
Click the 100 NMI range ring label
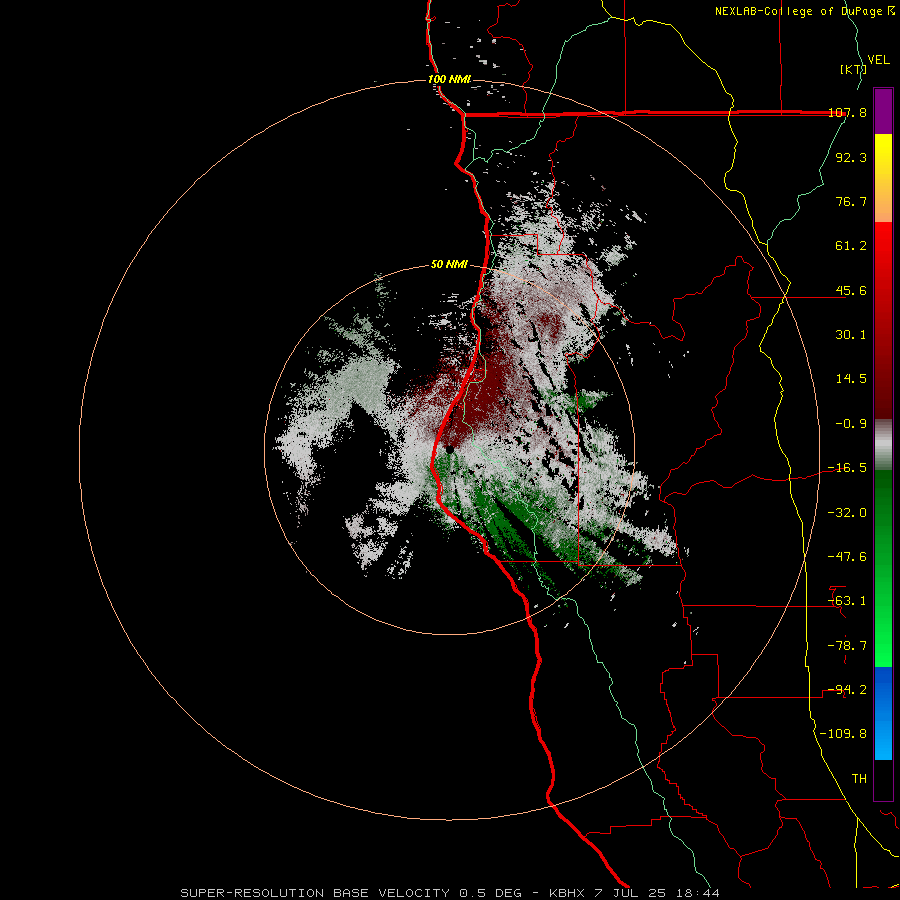[449, 79]
